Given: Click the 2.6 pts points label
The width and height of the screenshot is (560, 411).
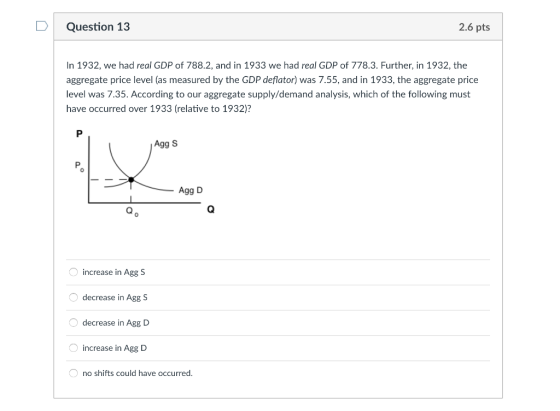Looking at the screenshot, I should (474, 27).
